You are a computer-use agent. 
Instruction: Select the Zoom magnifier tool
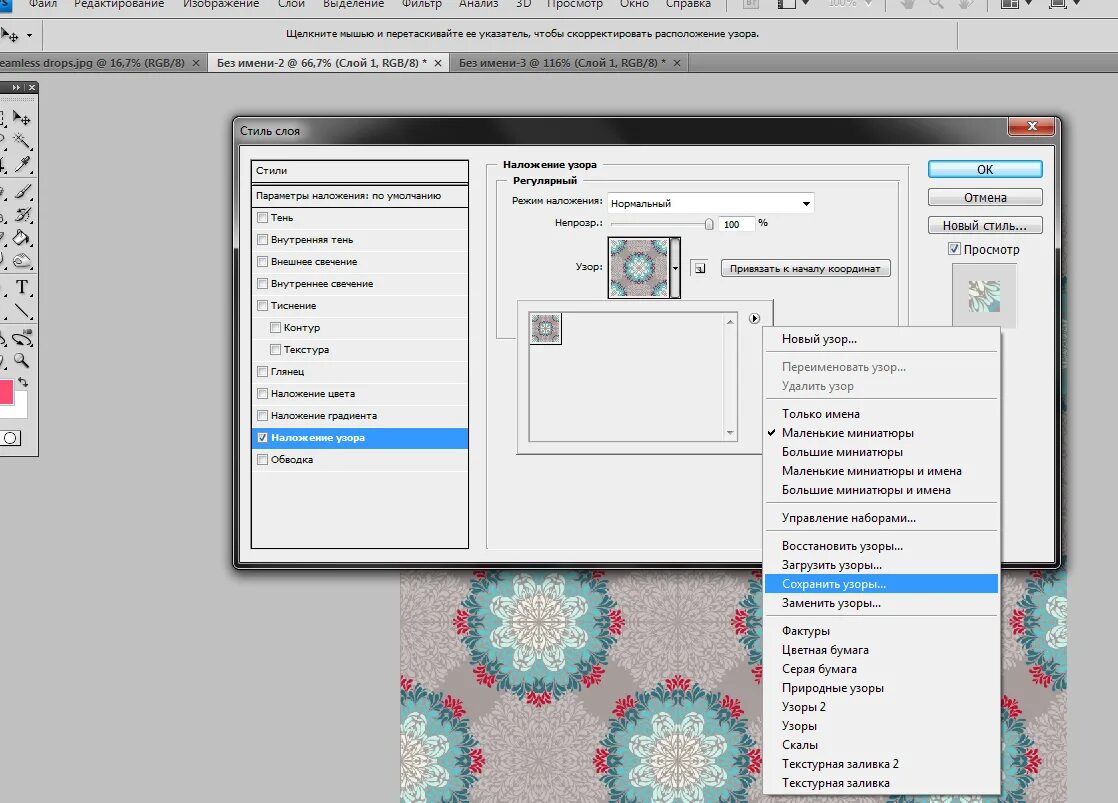pyautogui.click(x=22, y=360)
